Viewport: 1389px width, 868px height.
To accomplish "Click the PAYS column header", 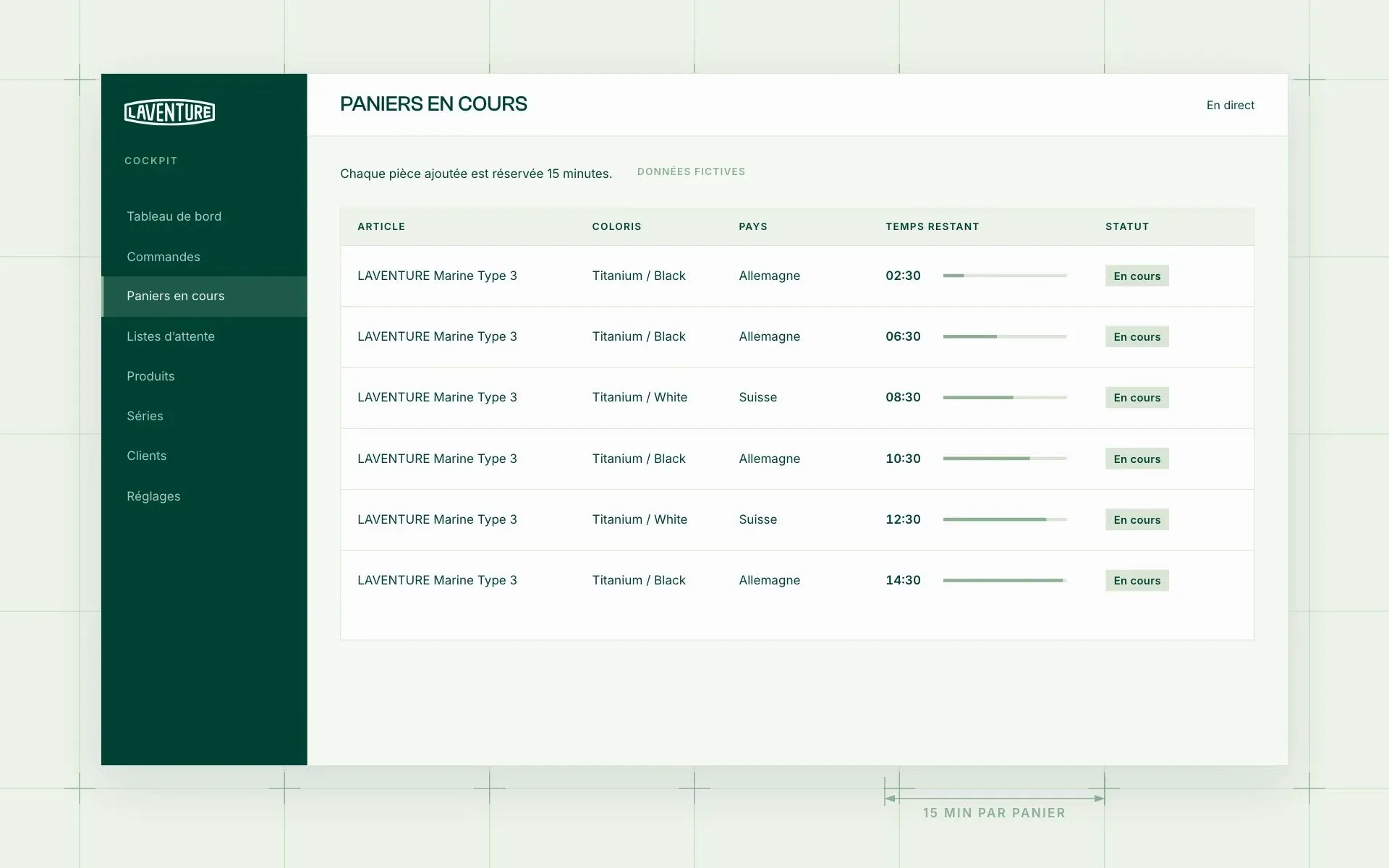I will coord(753,226).
